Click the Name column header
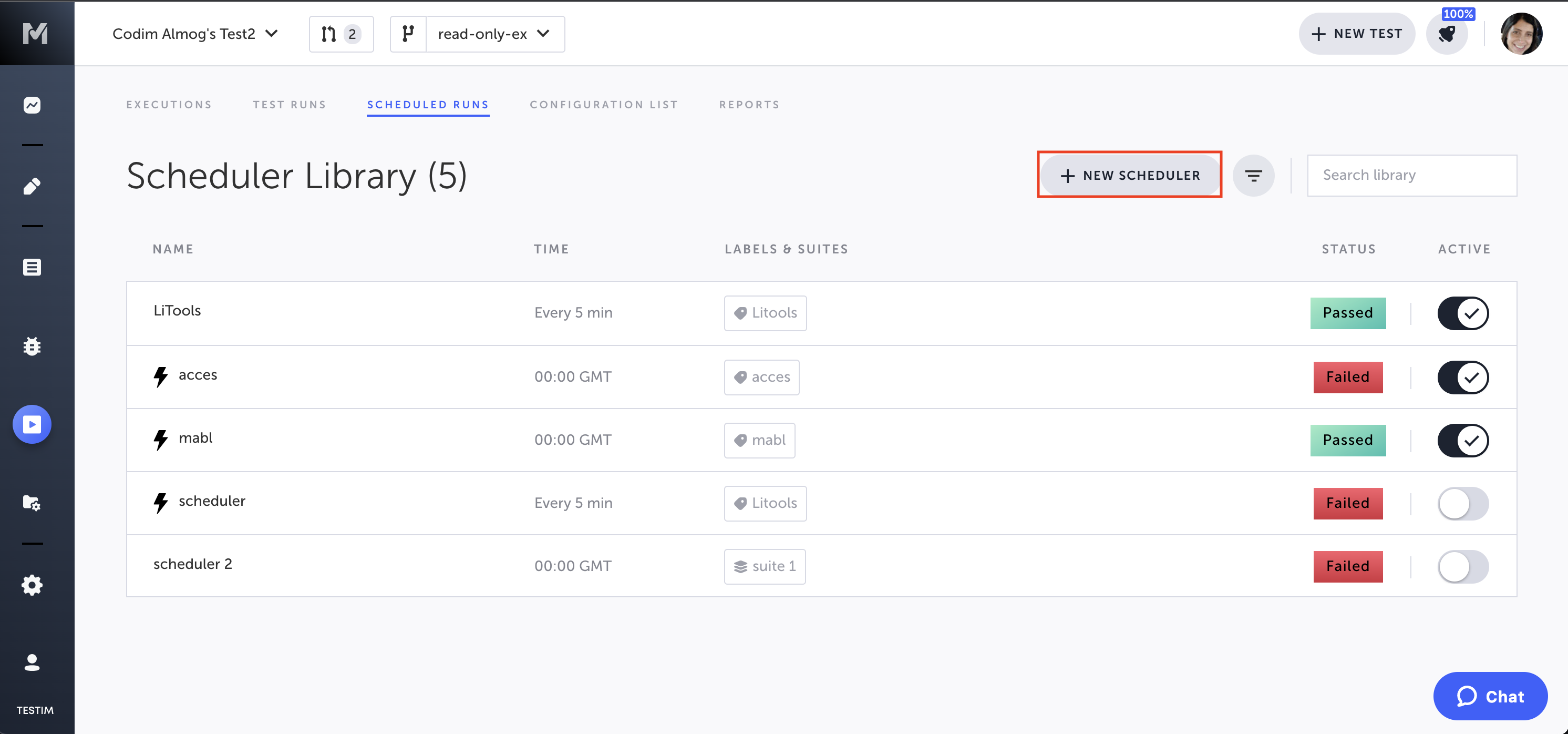 [x=173, y=249]
